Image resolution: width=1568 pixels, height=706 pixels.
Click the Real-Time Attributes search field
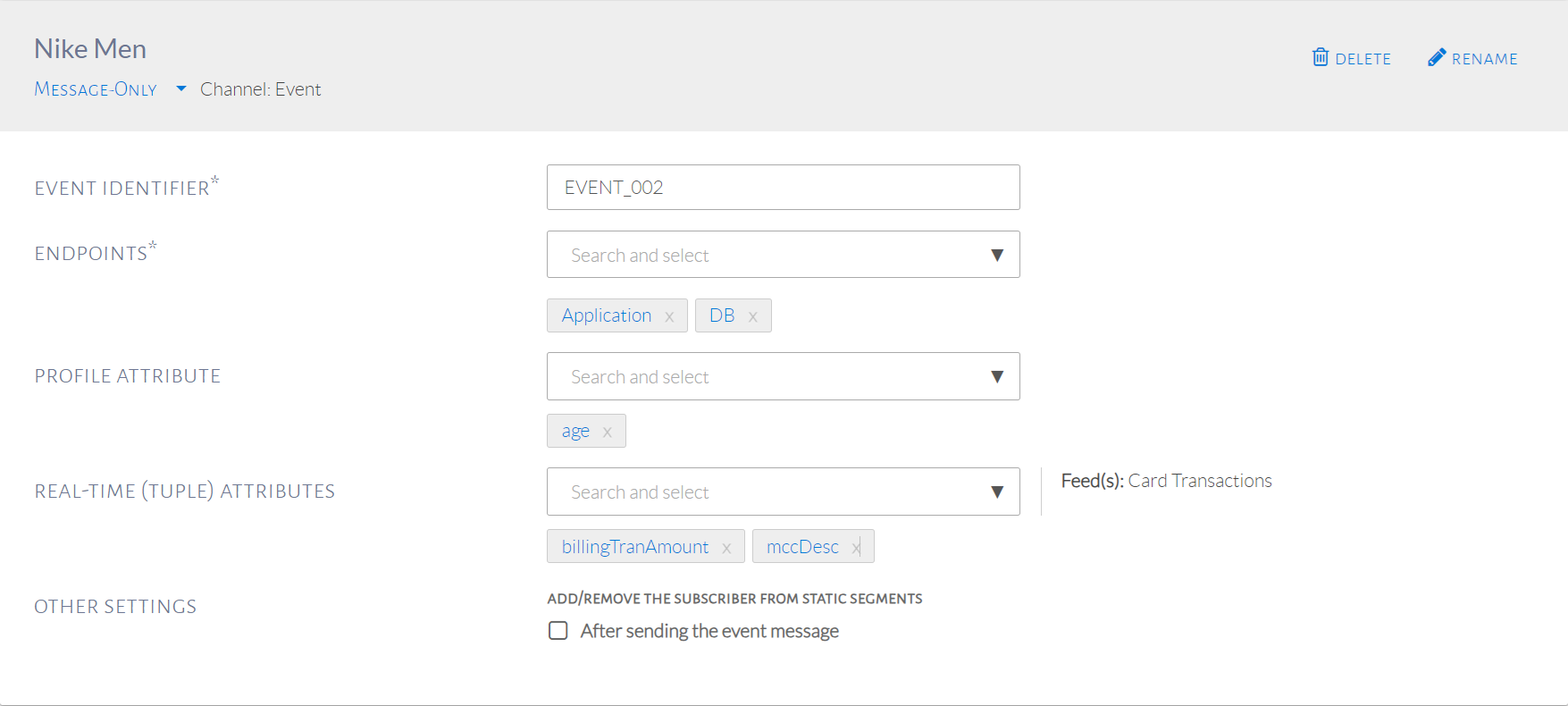click(759, 492)
